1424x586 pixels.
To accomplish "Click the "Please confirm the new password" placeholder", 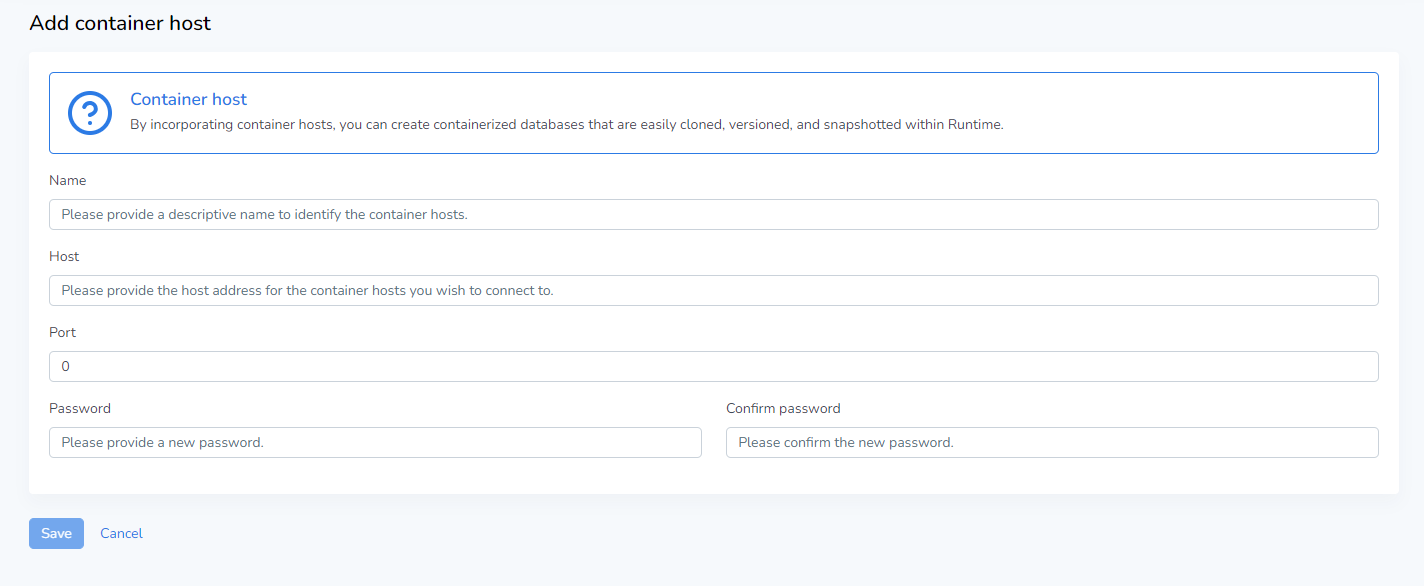I will pos(846,442).
